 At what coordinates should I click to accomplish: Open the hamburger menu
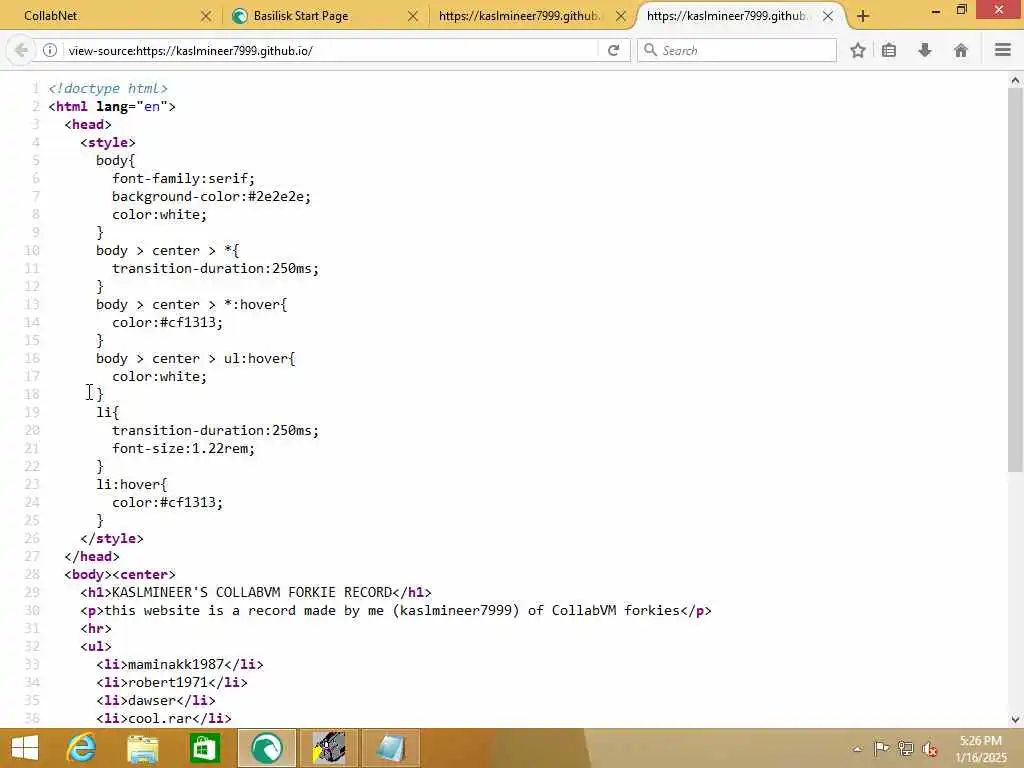(x=1003, y=50)
